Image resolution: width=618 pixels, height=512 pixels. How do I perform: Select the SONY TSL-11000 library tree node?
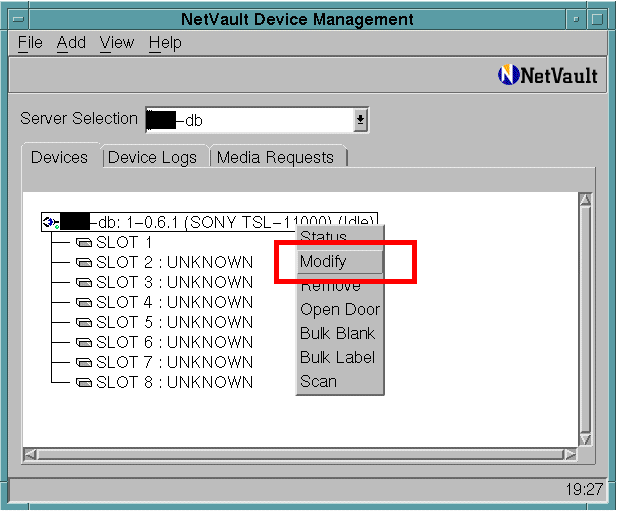[x=209, y=222]
